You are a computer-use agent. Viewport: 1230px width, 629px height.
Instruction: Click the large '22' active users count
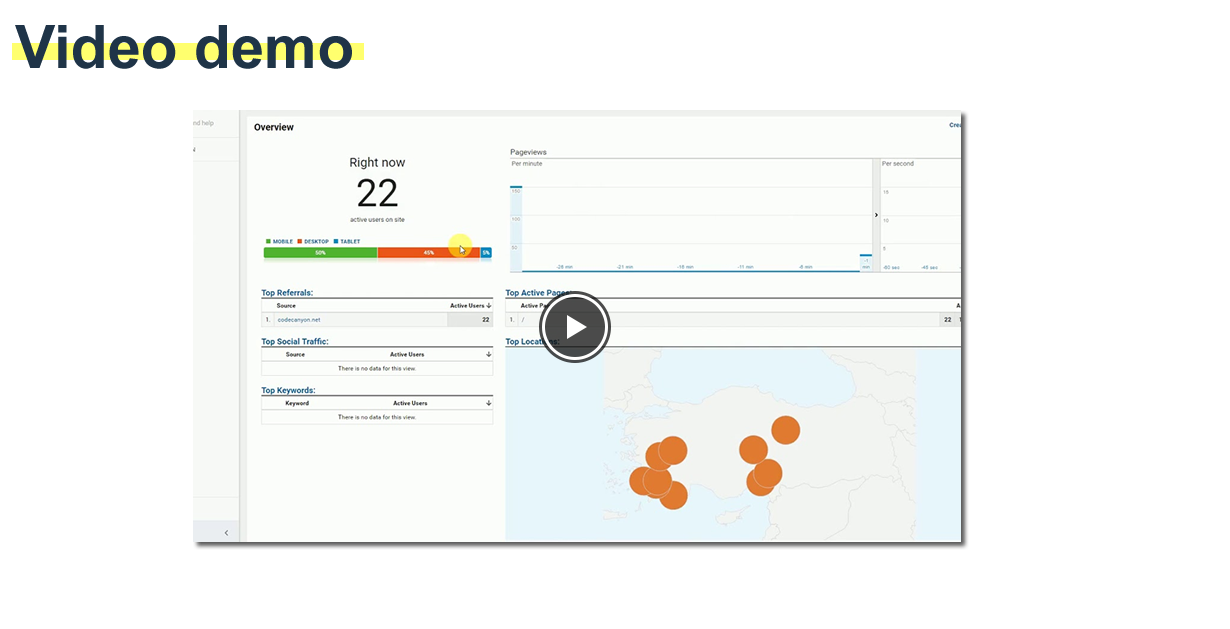pos(377,193)
